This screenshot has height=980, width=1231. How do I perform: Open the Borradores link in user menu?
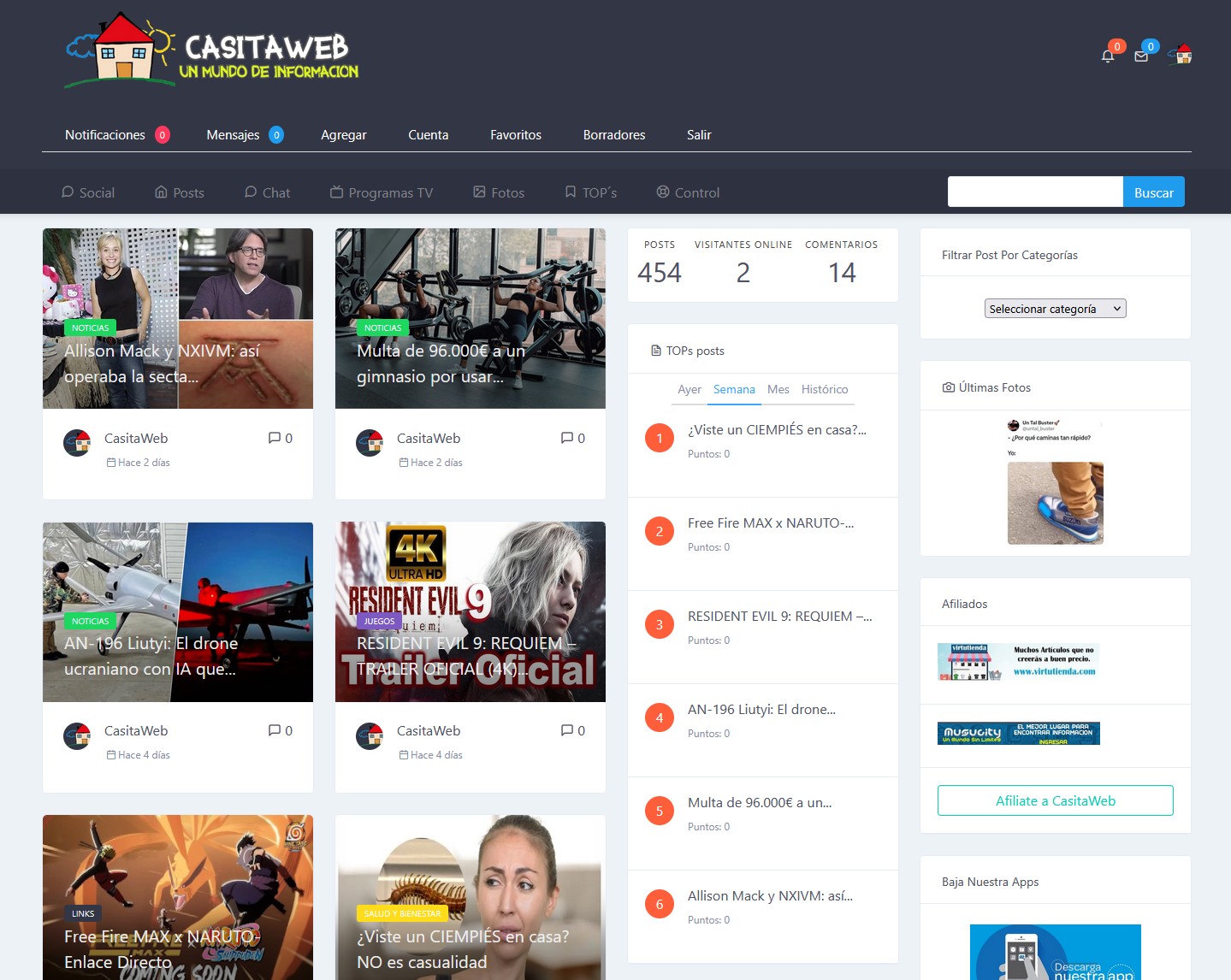(613, 135)
